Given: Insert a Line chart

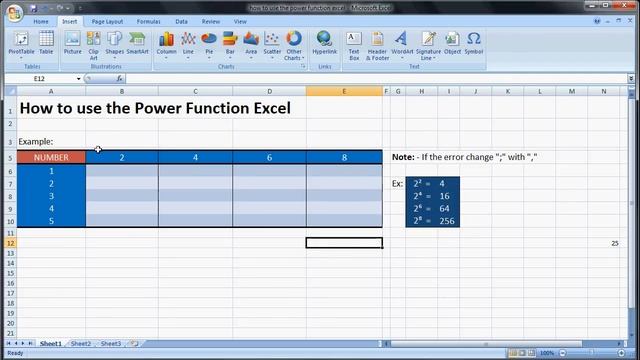Looking at the screenshot, I should [x=188, y=45].
